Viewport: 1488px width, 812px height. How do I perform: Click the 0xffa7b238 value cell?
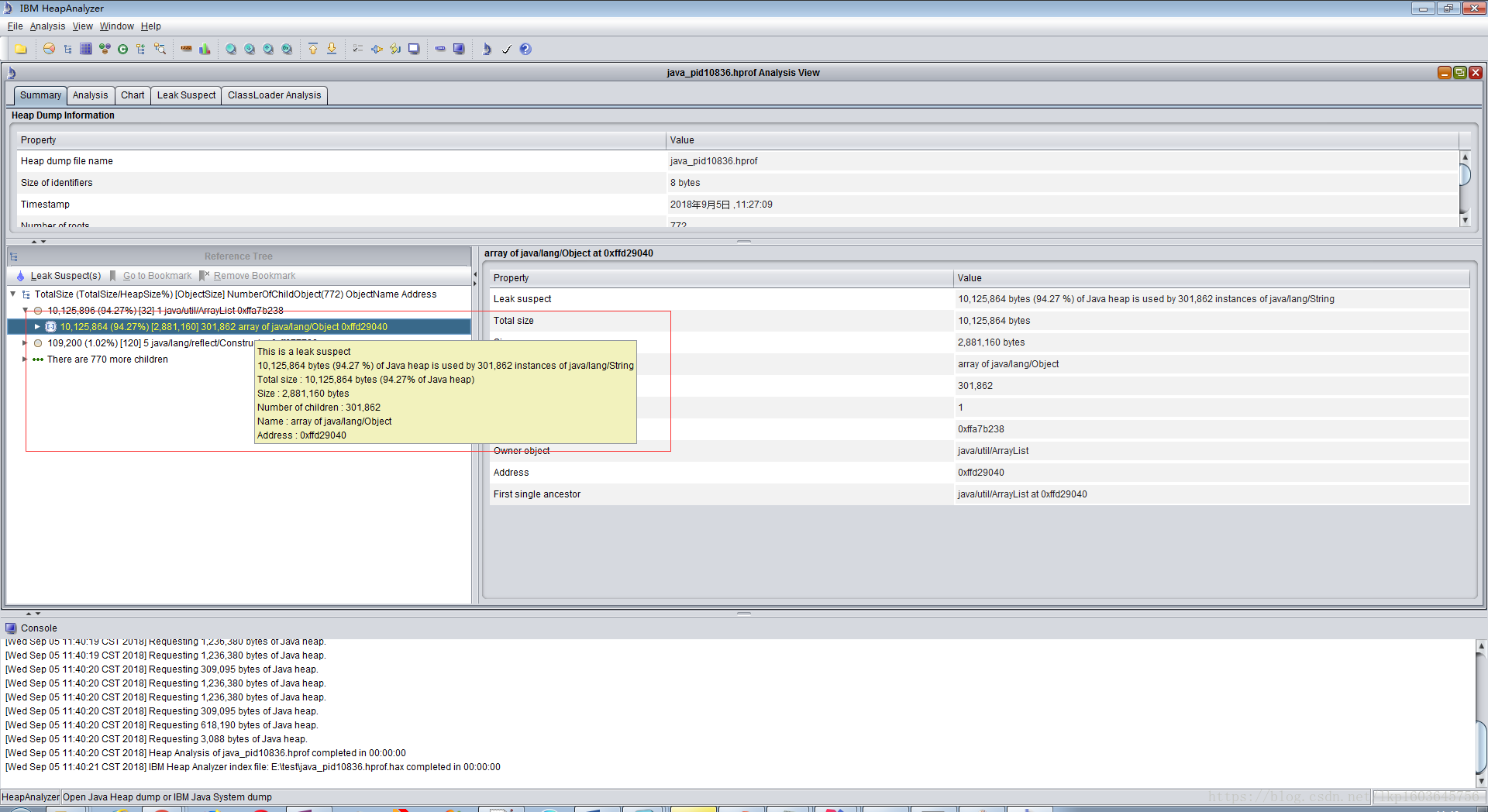pos(1211,429)
